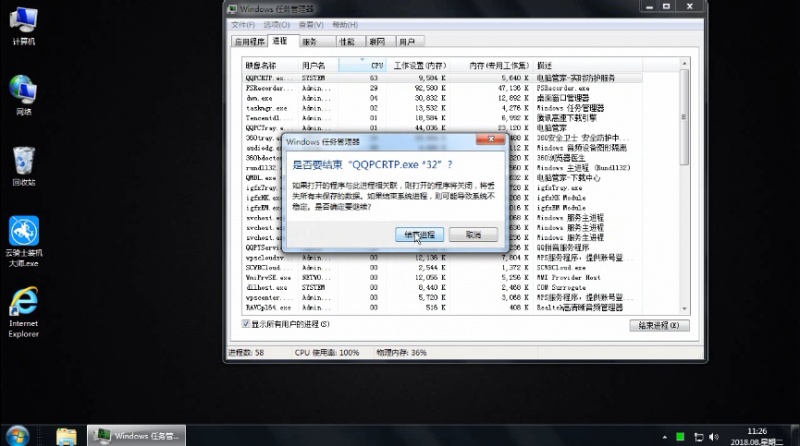
Task: Switch to the 性能 tab
Action: pos(351,42)
